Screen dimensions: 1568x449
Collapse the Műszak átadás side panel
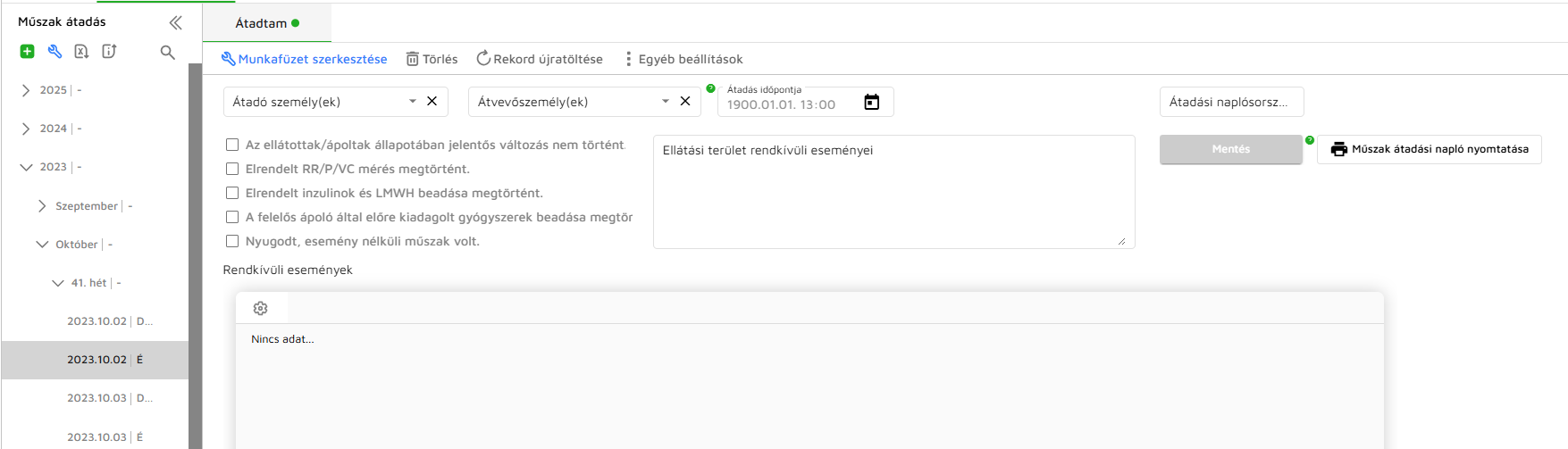pos(175,22)
